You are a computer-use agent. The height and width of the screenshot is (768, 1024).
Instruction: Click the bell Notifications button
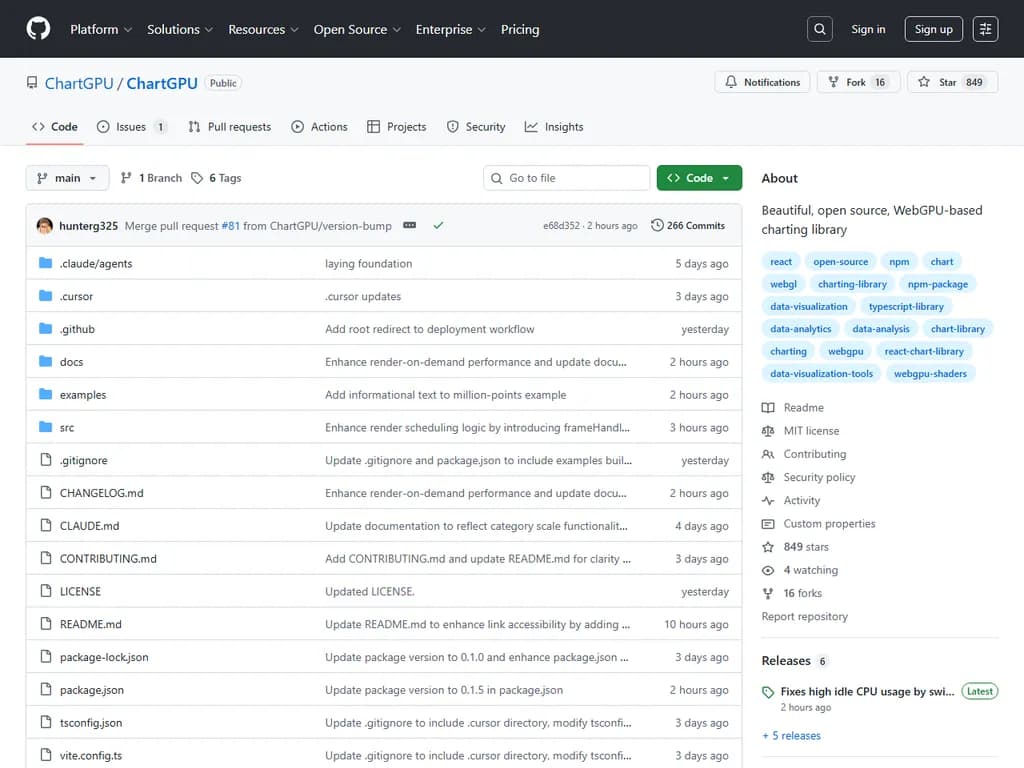(762, 82)
